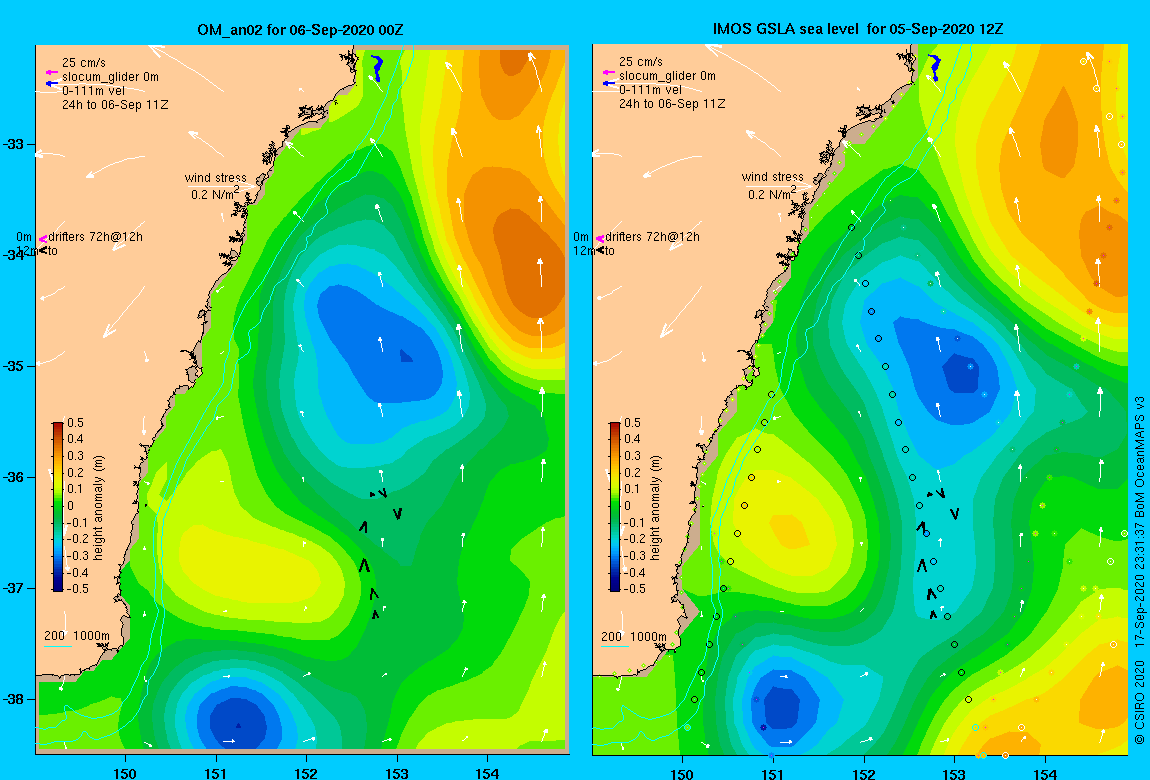Viewport: 1150px width, 780px height.
Task: Click the title 'OM_an02 for 06-Sep-2020 00Z'
Action: (300, 30)
